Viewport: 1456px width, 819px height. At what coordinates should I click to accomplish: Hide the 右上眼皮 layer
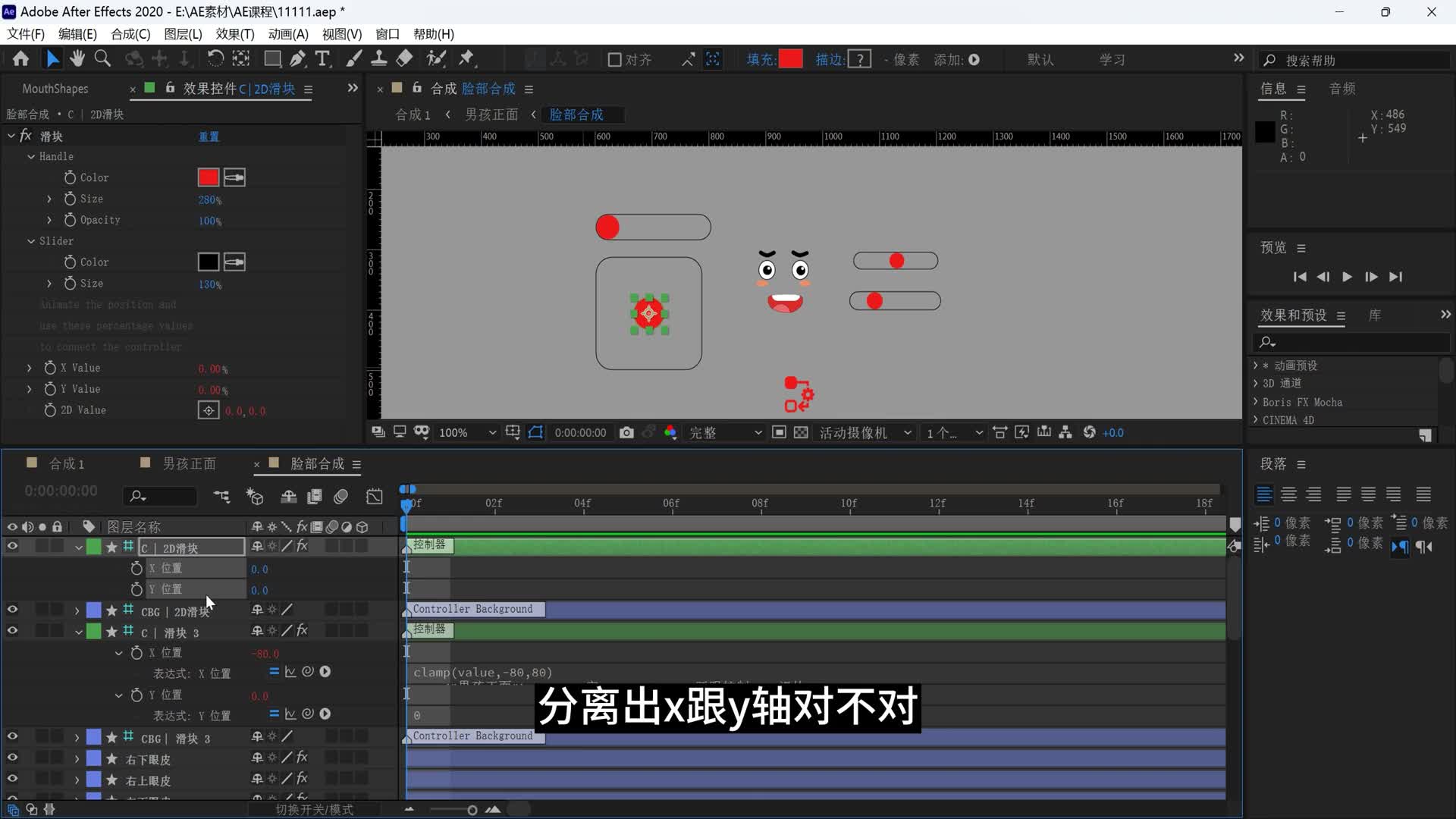coord(12,779)
